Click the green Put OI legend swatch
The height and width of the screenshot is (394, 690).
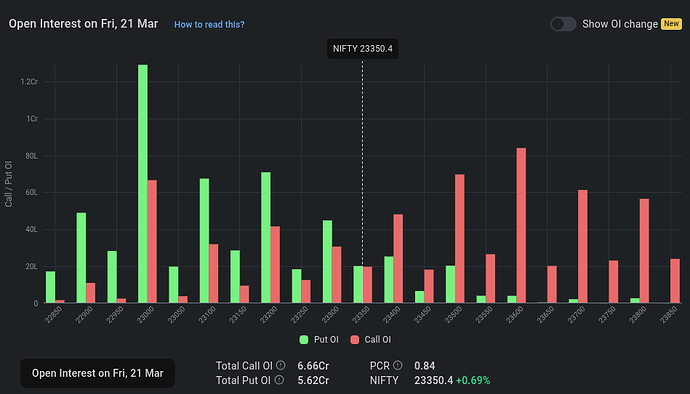tap(304, 339)
